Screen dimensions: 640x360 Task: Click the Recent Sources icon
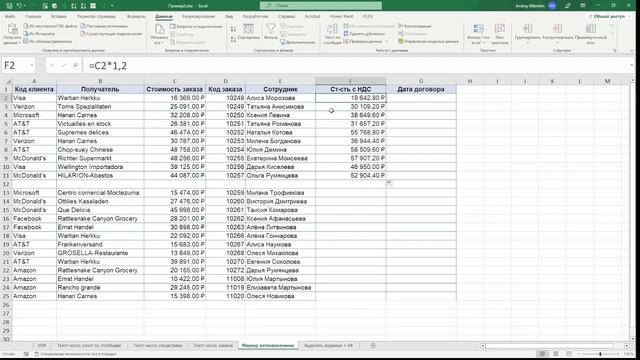(x=83, y=26)
